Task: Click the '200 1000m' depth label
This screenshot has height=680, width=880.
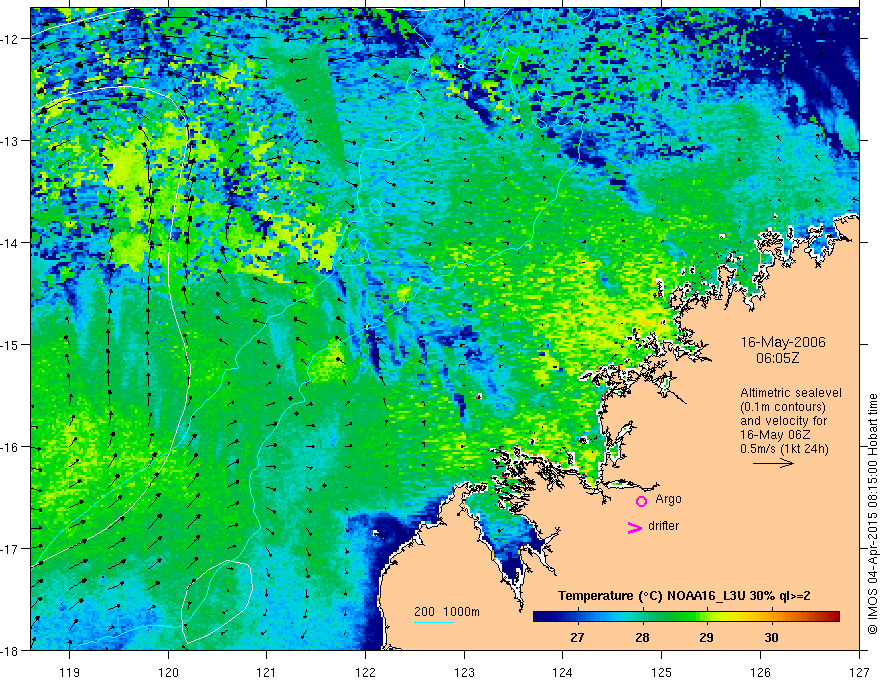Action: (x=447, y=612)
